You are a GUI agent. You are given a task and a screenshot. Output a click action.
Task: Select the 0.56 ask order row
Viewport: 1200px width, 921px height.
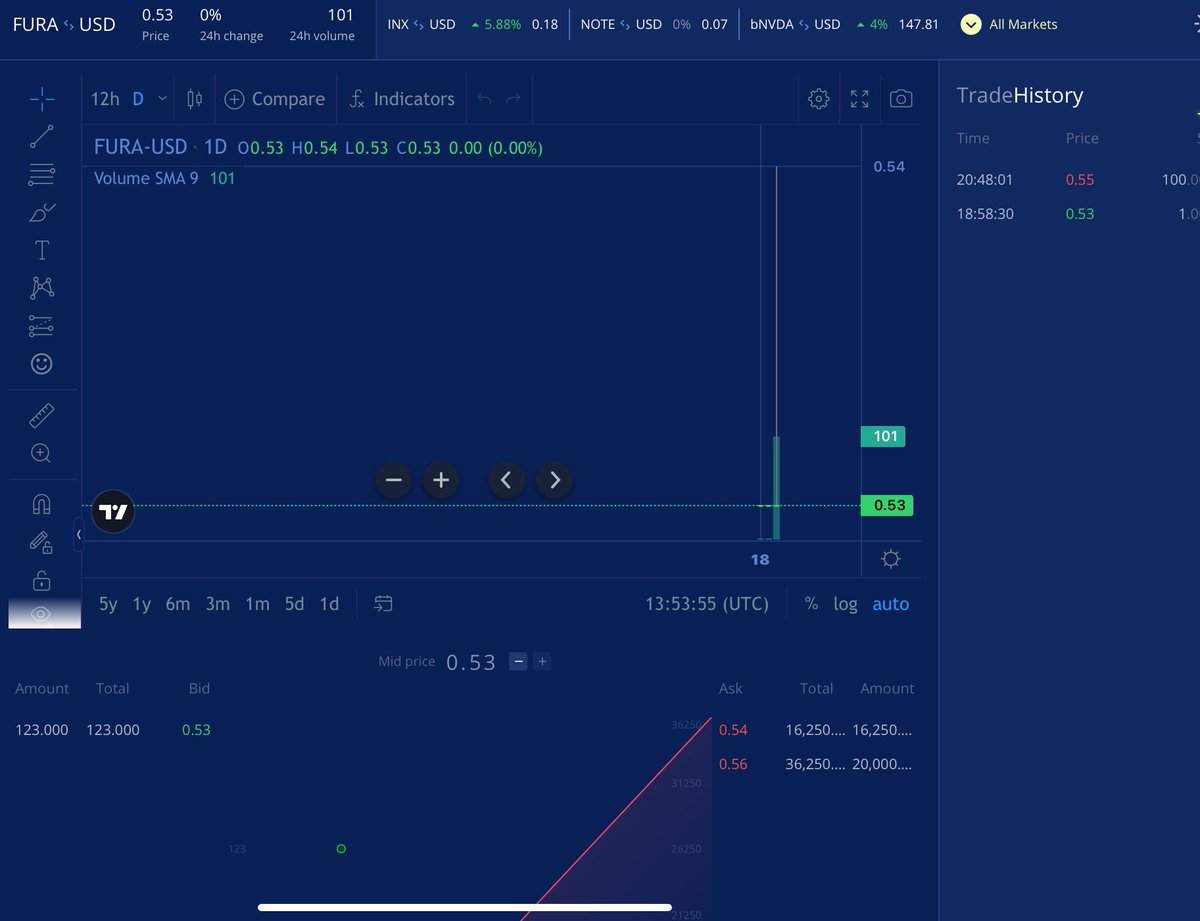816,764
